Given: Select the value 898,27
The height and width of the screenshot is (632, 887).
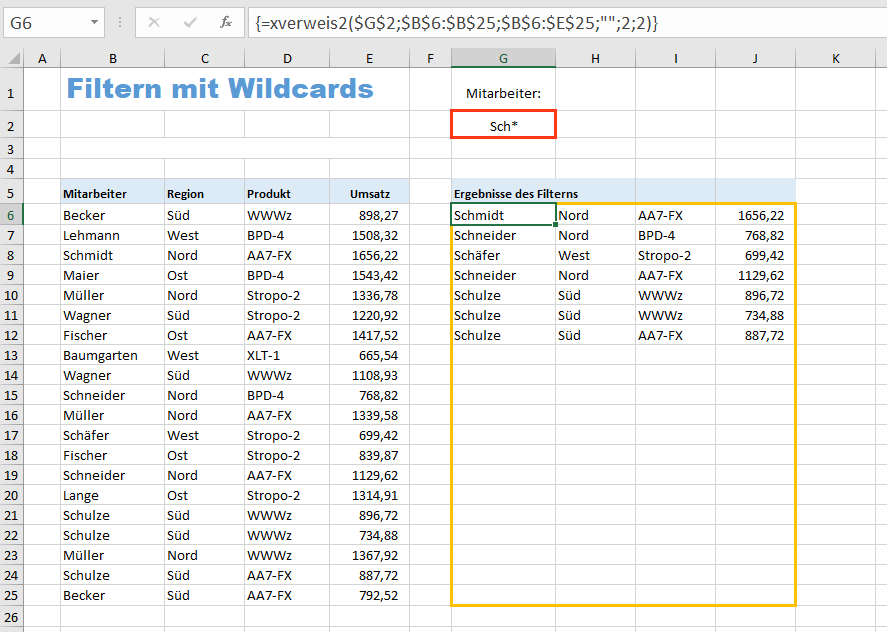Looking at the screenshot, I should point(369,216).
